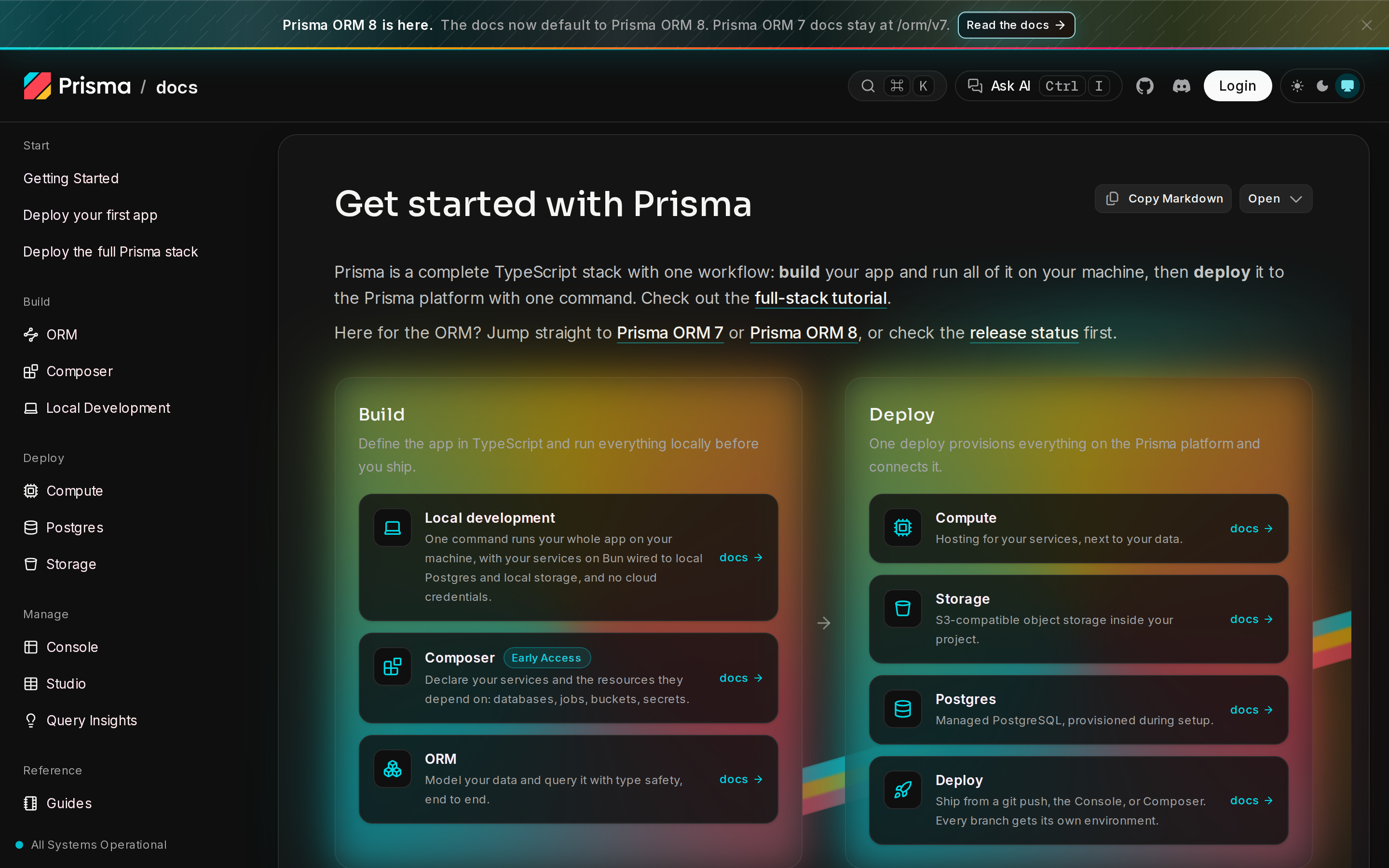
Task: Click the Postgres database icon in sidebar
Action: [x=30, y=528]
